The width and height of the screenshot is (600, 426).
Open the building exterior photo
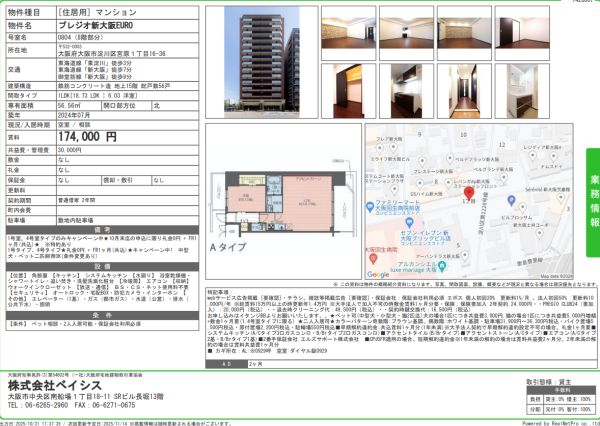coord(262,62)
